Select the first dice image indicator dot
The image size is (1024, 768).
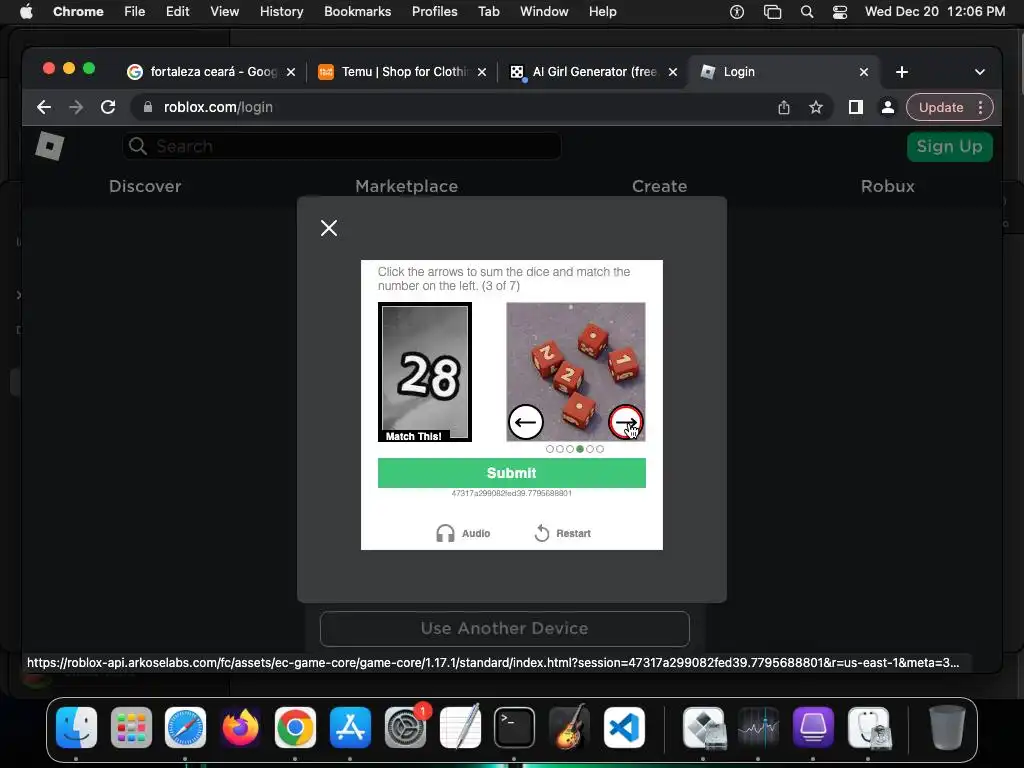click(x=550, y=449)
